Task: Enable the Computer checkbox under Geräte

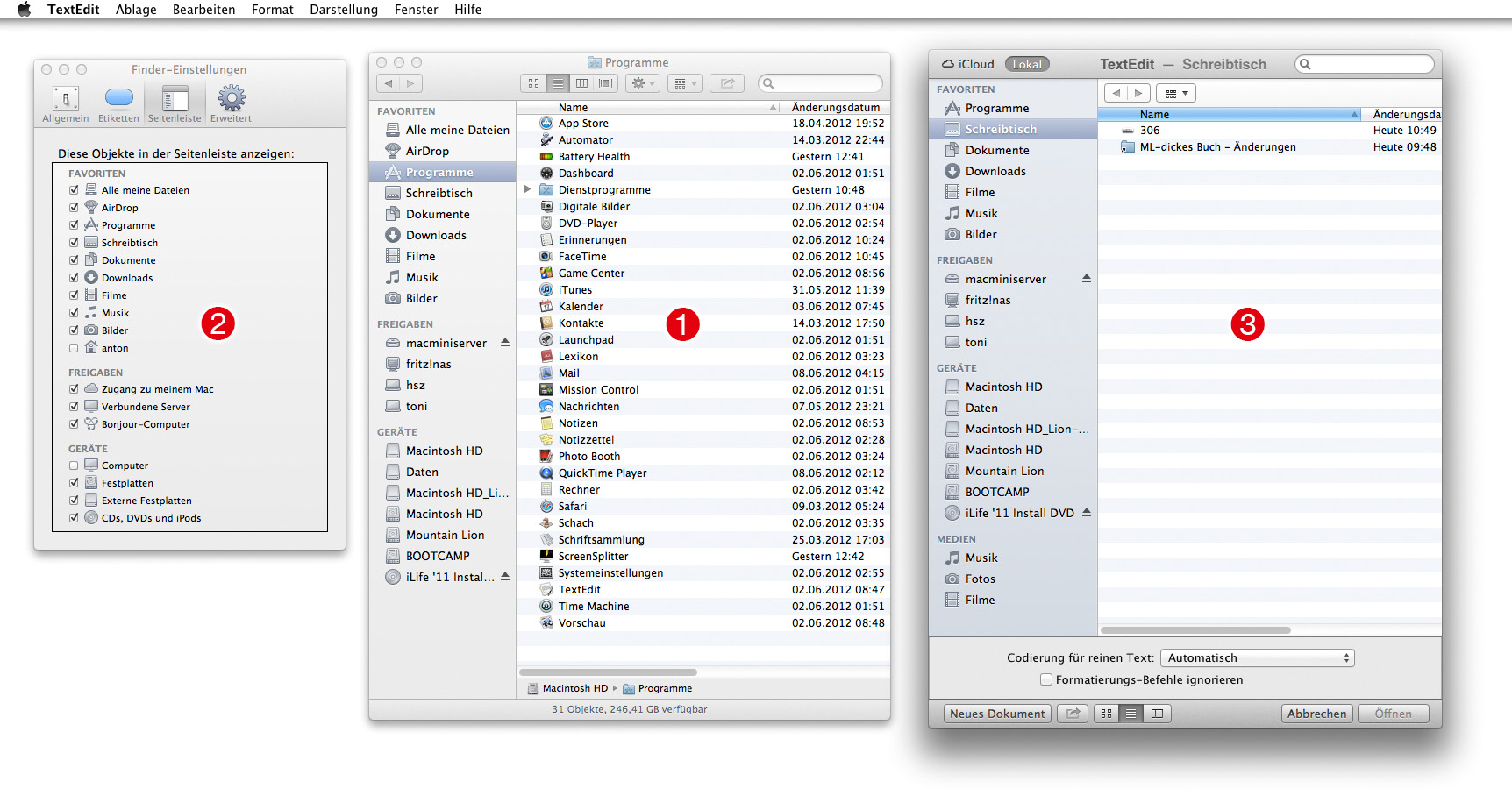Action: (74, 466)
